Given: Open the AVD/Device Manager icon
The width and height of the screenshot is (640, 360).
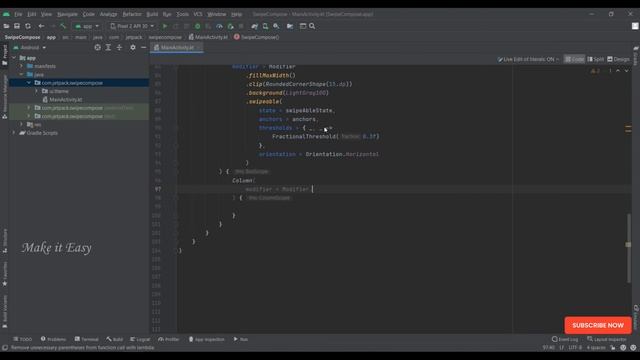Looking at the screenshot, I should tap(265, 26).
